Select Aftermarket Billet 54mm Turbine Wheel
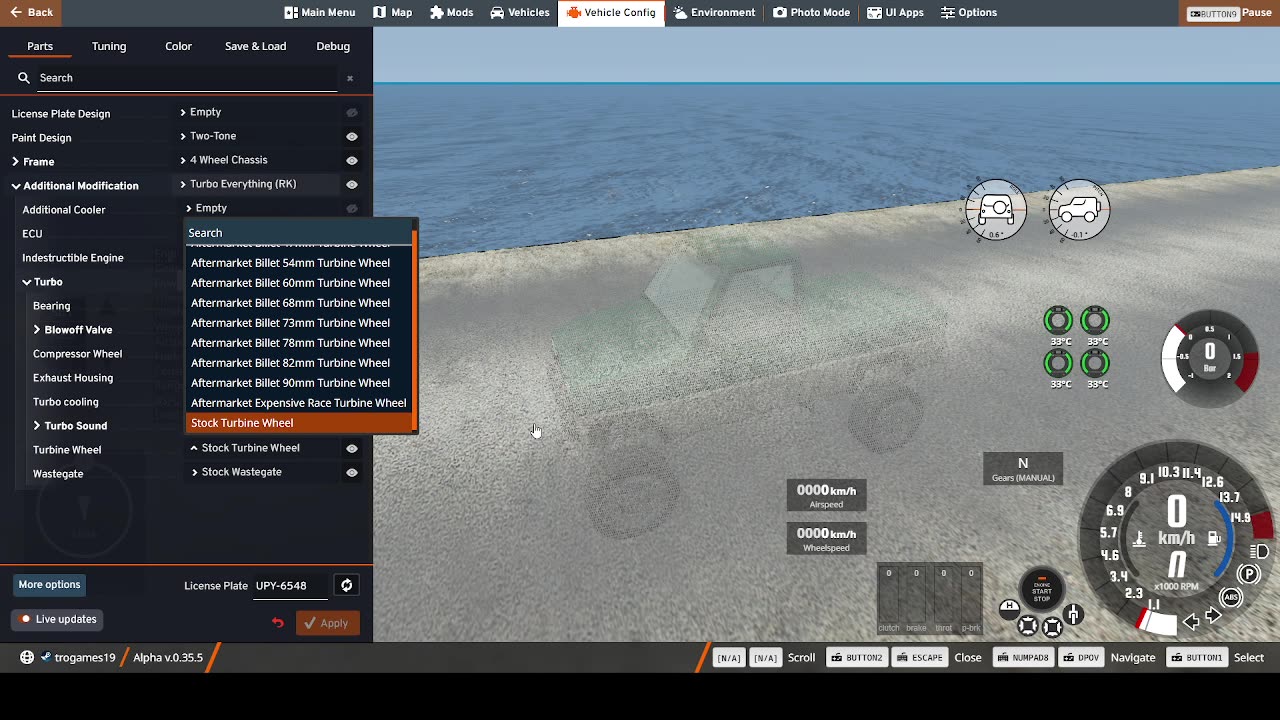 coord(298,263)
